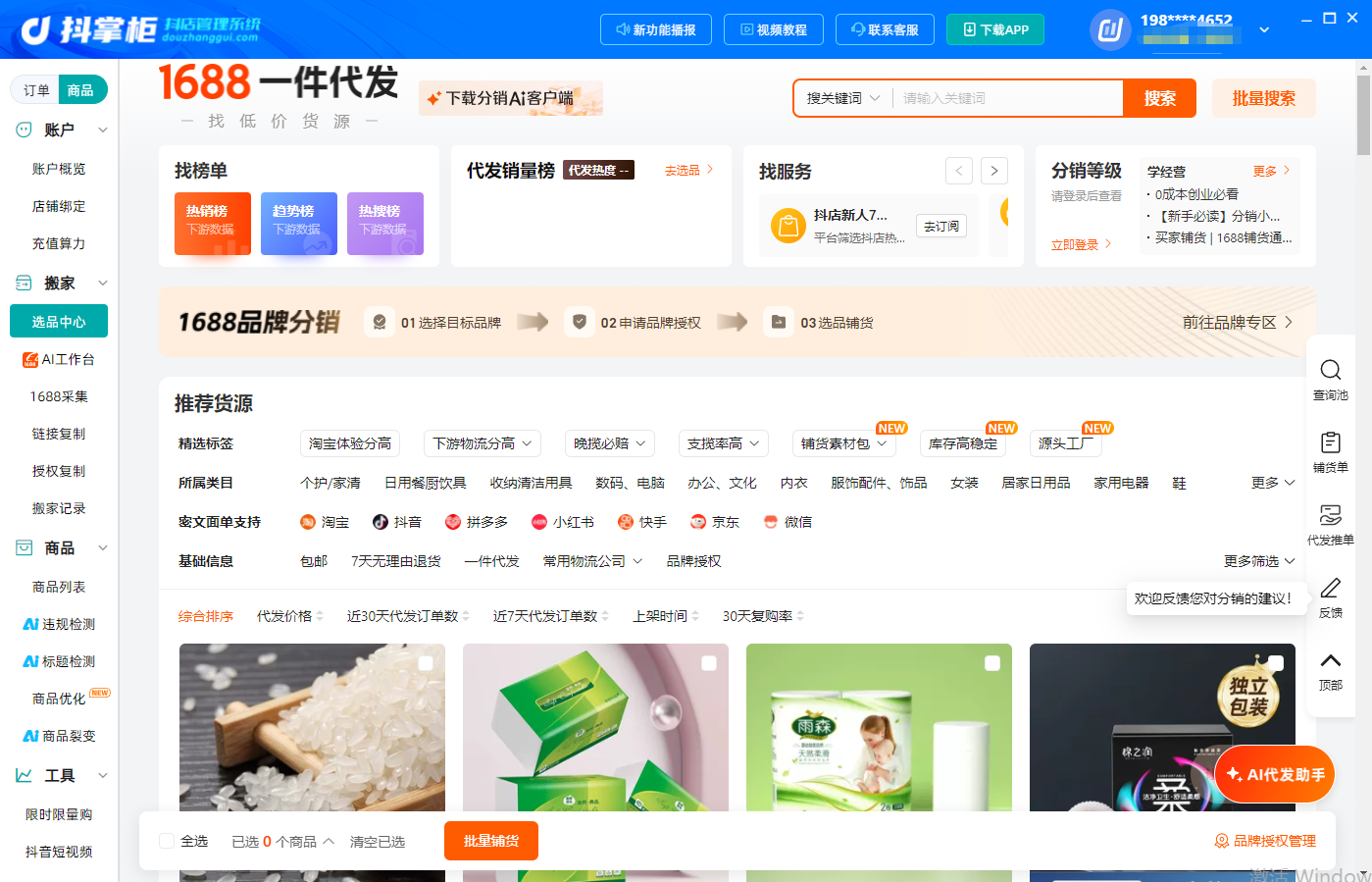Click the vertical scrollbar thumb
Viewport: 1372px width, 882px height.
1363,114
